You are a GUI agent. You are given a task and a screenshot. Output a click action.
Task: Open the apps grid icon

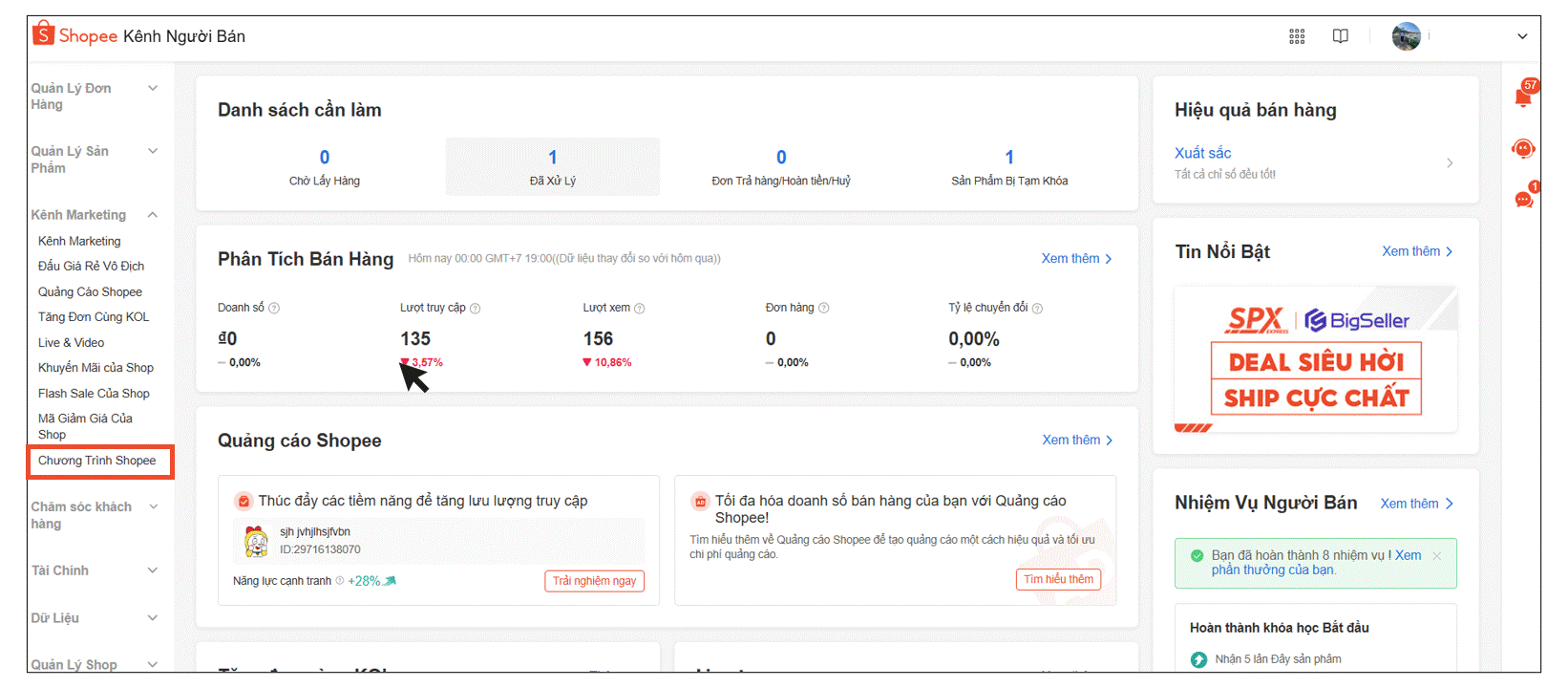click(x=1296, y=36)
